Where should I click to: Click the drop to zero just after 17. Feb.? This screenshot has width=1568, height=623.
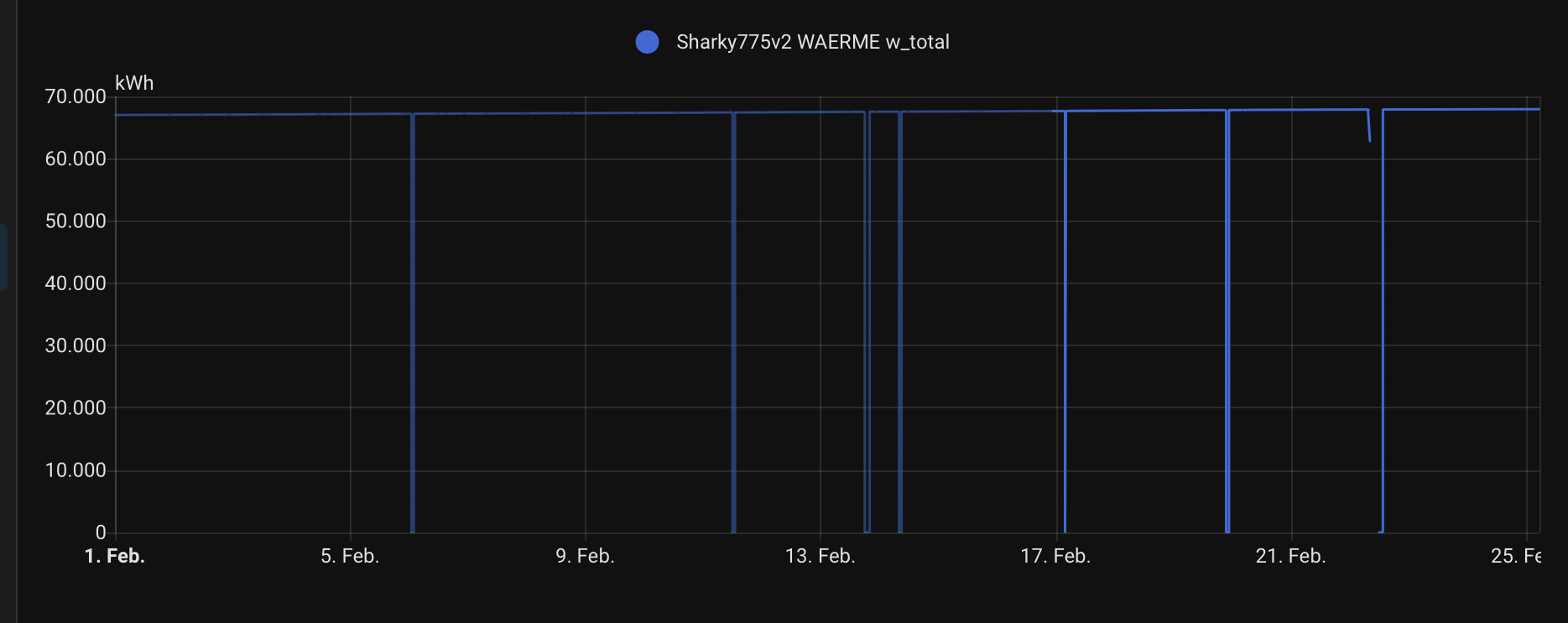[1065, 322]
